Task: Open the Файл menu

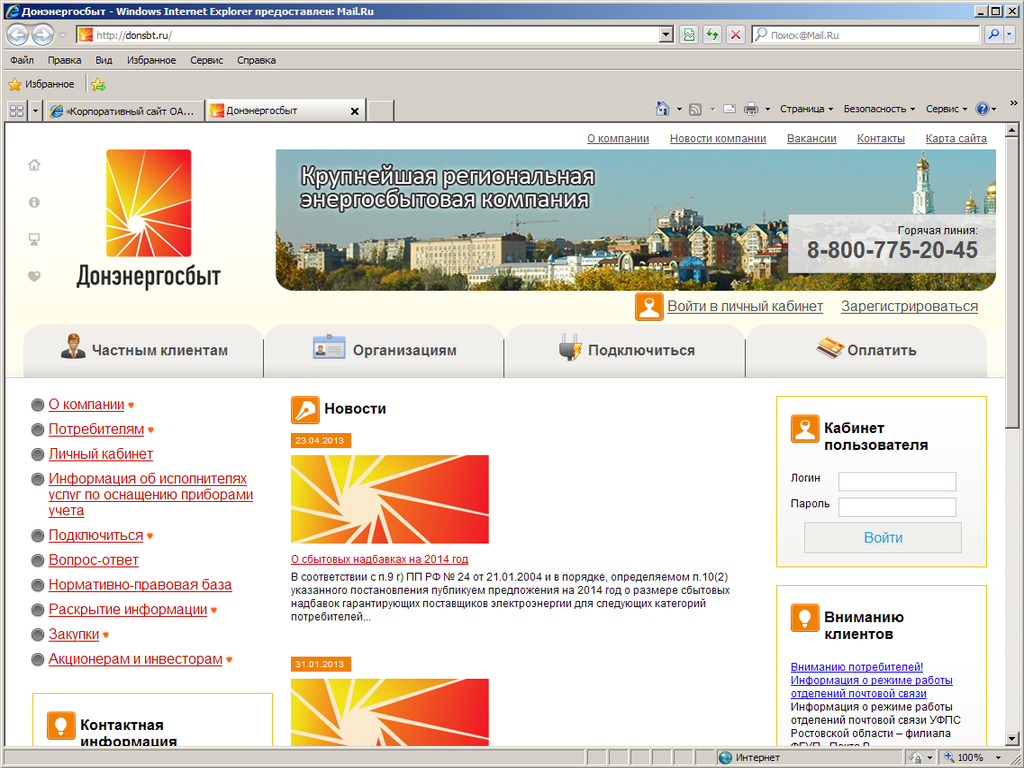Action: (x=22, y=60)
